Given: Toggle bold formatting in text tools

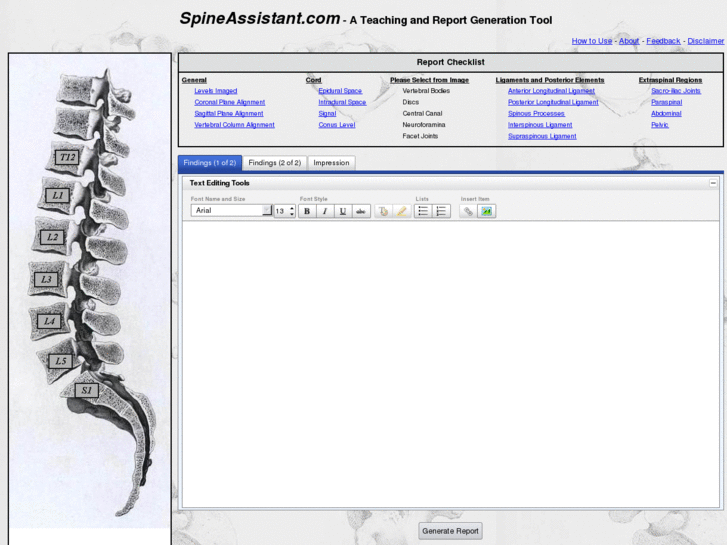Looking at the screenshot, I should 306,211.
